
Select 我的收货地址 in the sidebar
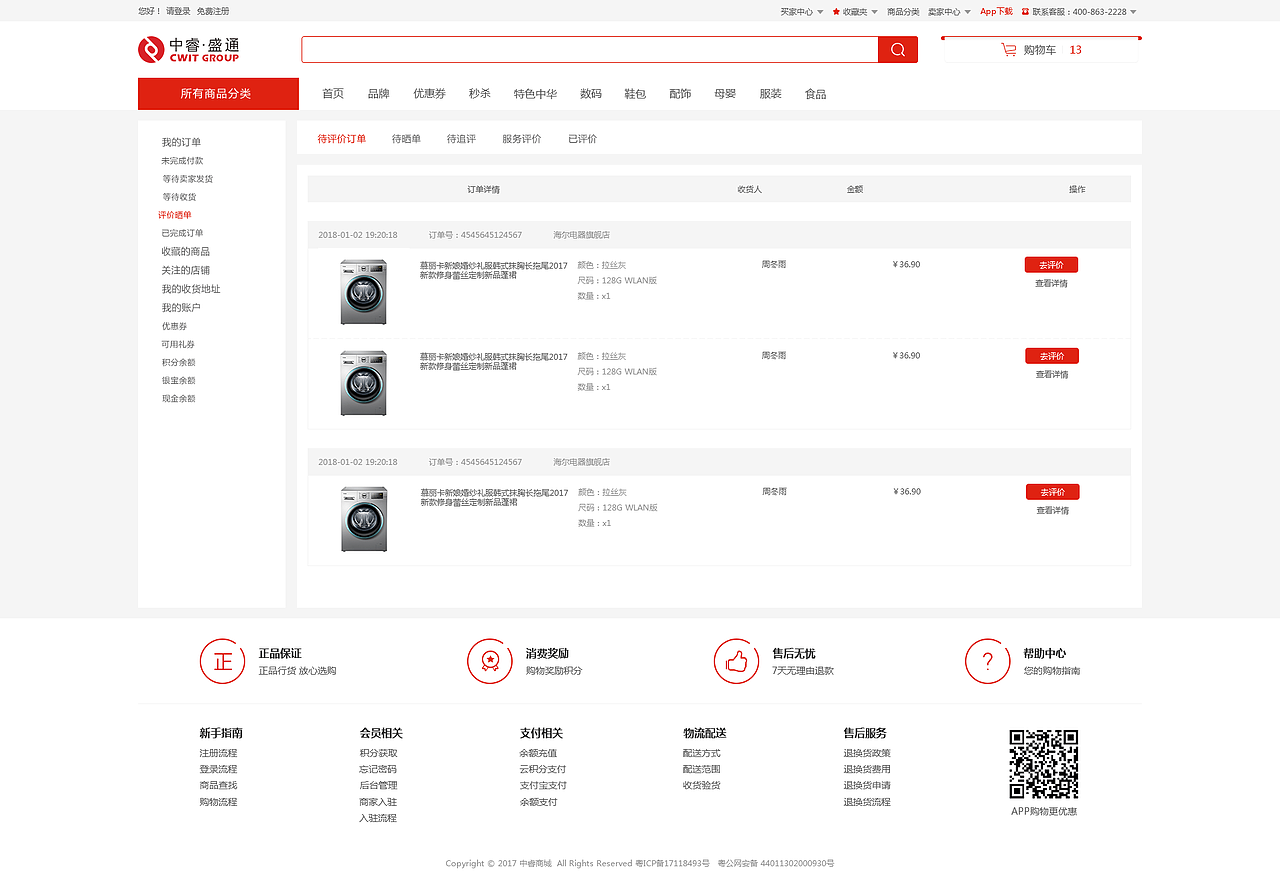point(191,289)
